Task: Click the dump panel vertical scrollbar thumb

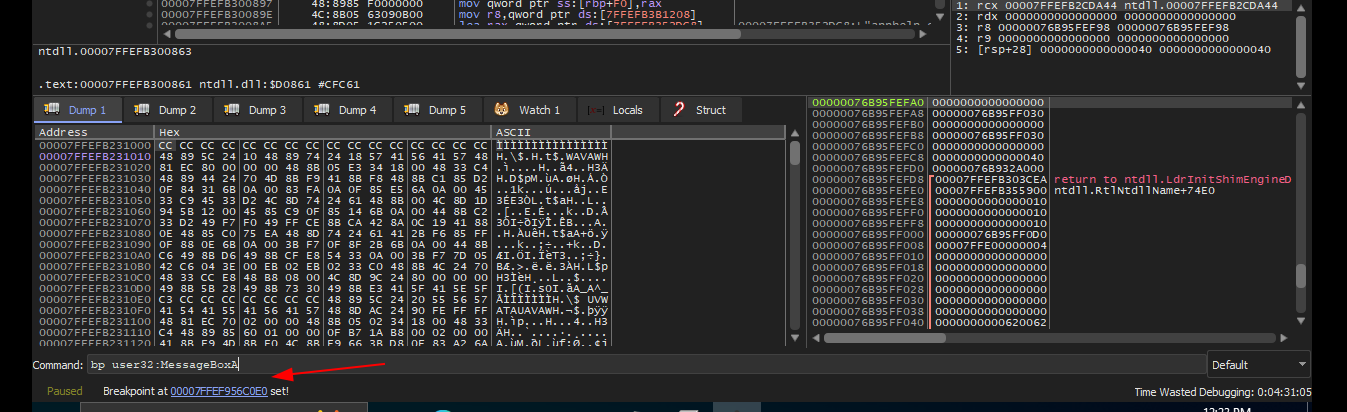Action: (x=795, y=153)
